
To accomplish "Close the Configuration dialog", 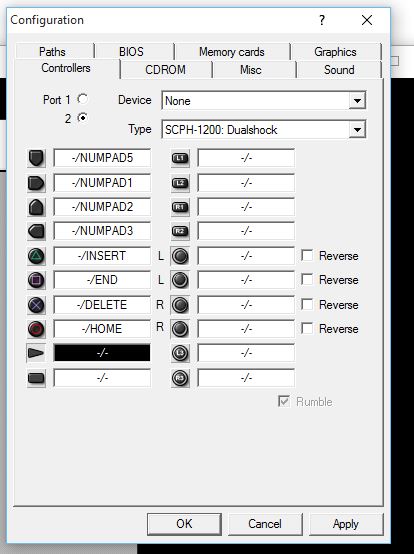I will (x=367, y=20).
